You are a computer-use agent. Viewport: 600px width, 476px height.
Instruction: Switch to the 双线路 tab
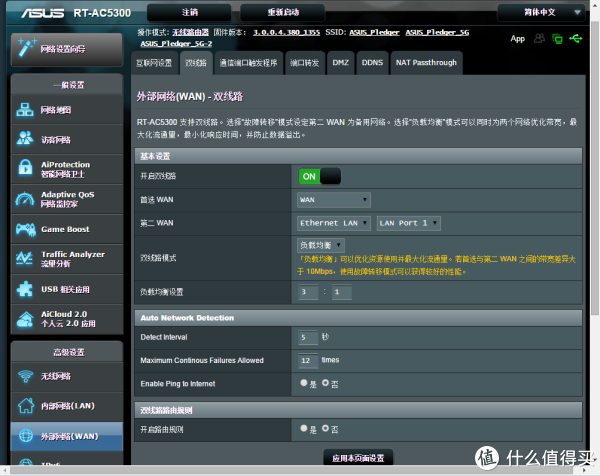coord(196,63)
